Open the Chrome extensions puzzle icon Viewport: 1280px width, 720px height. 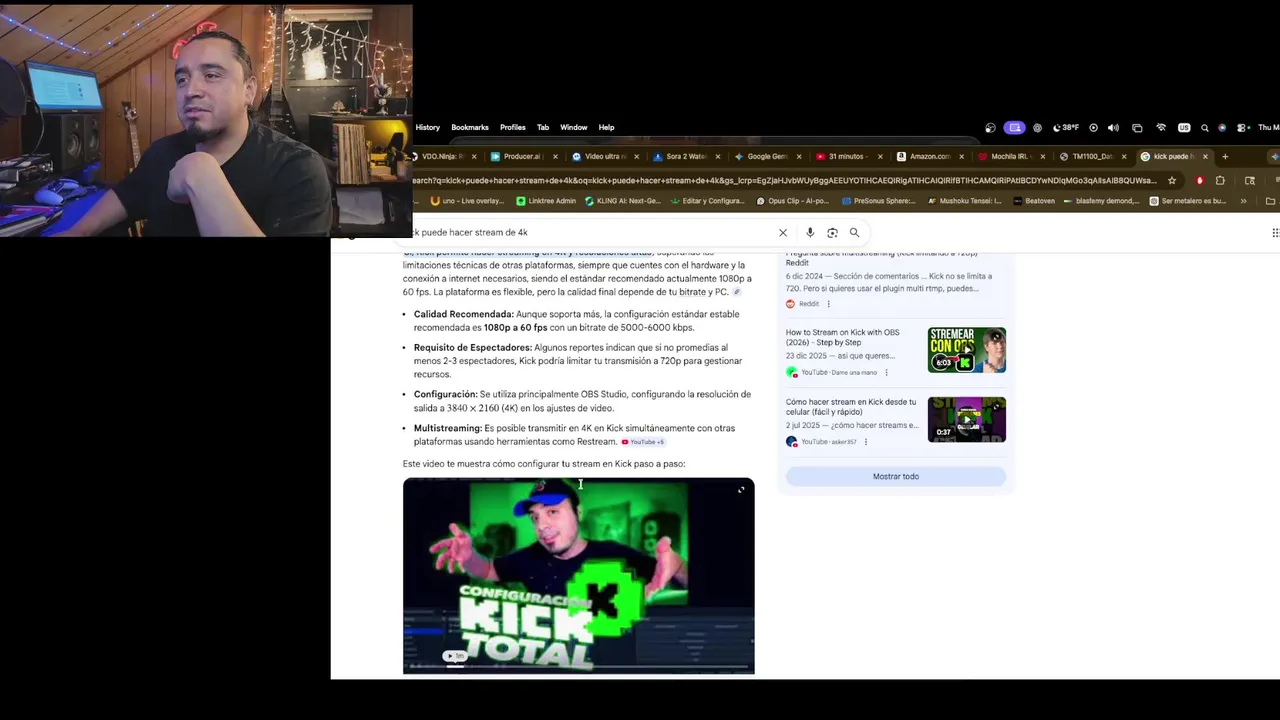(1220, 181)
